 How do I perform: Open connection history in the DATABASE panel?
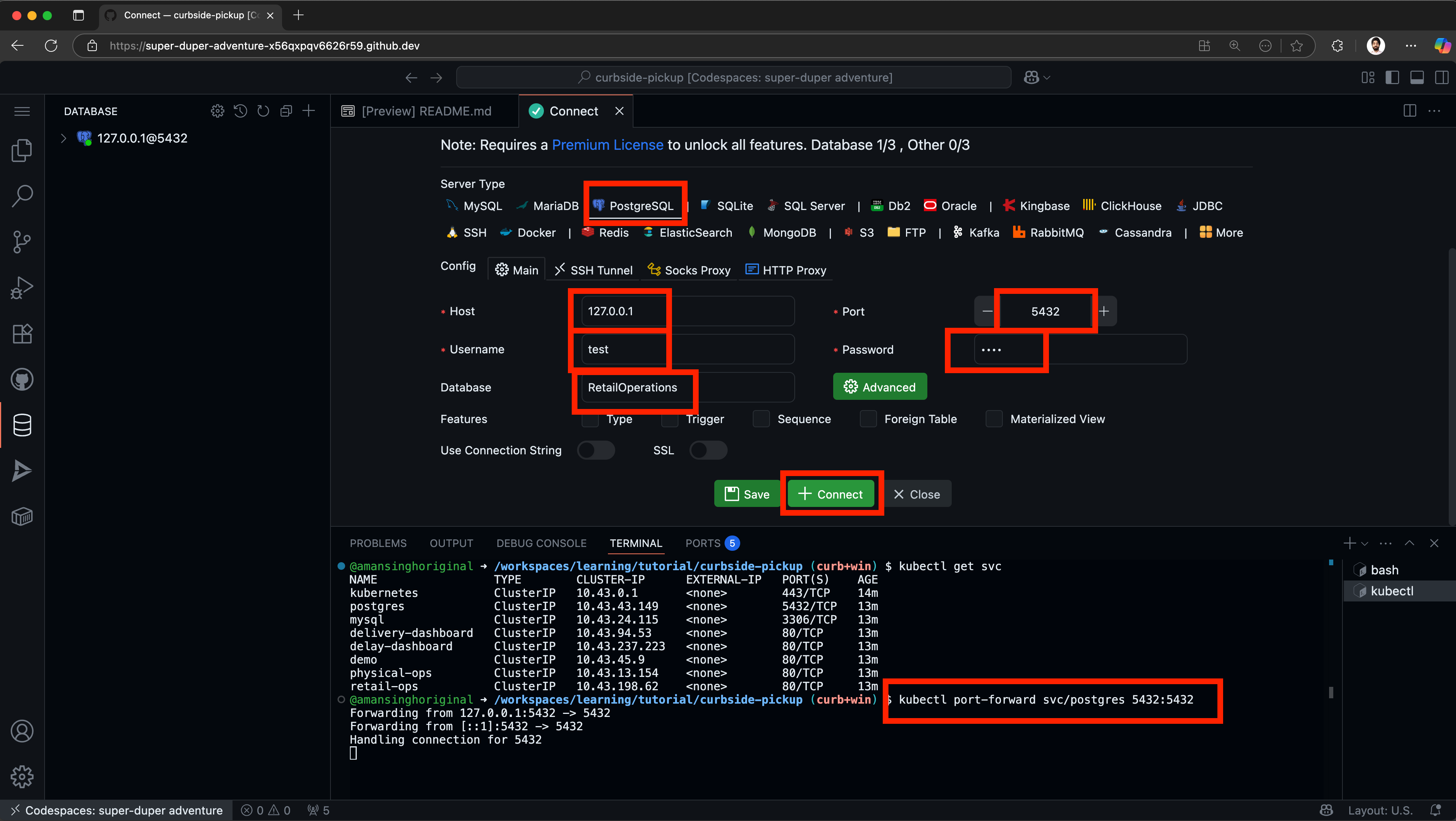(240, 111)
